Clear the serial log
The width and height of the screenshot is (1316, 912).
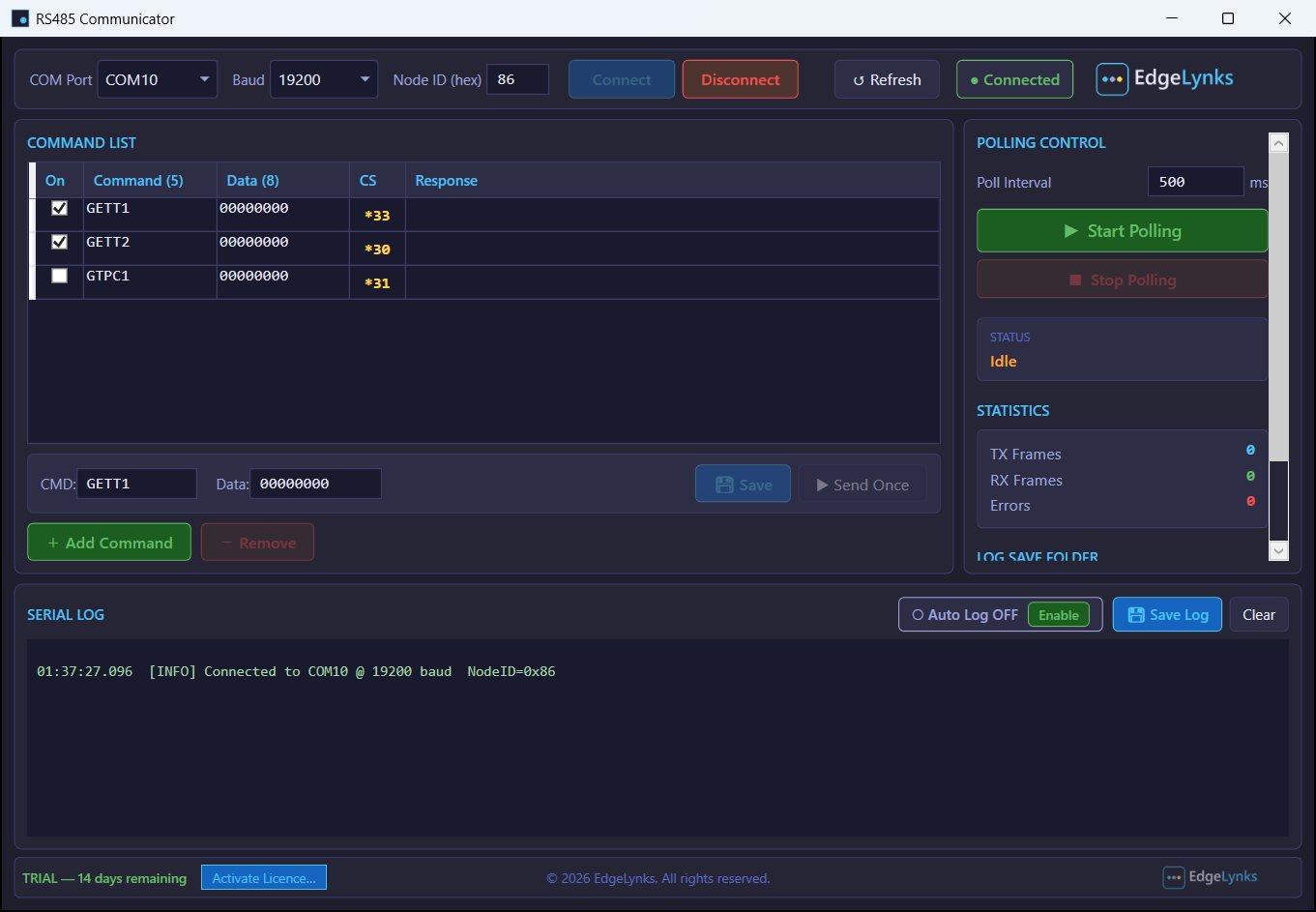click(1259, 615)
